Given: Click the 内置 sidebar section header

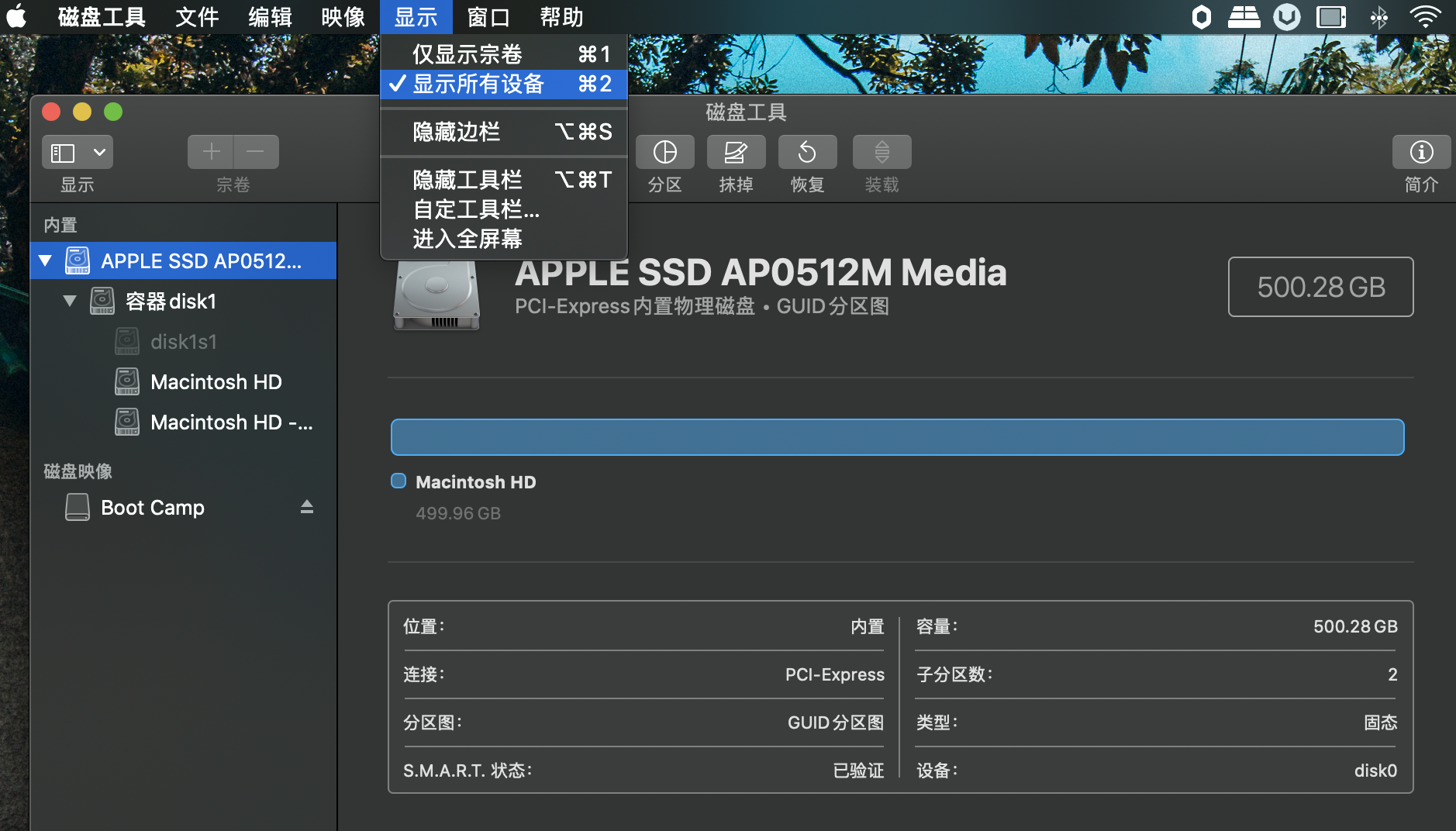Looking at the screenshot, I should coord(60,225).
